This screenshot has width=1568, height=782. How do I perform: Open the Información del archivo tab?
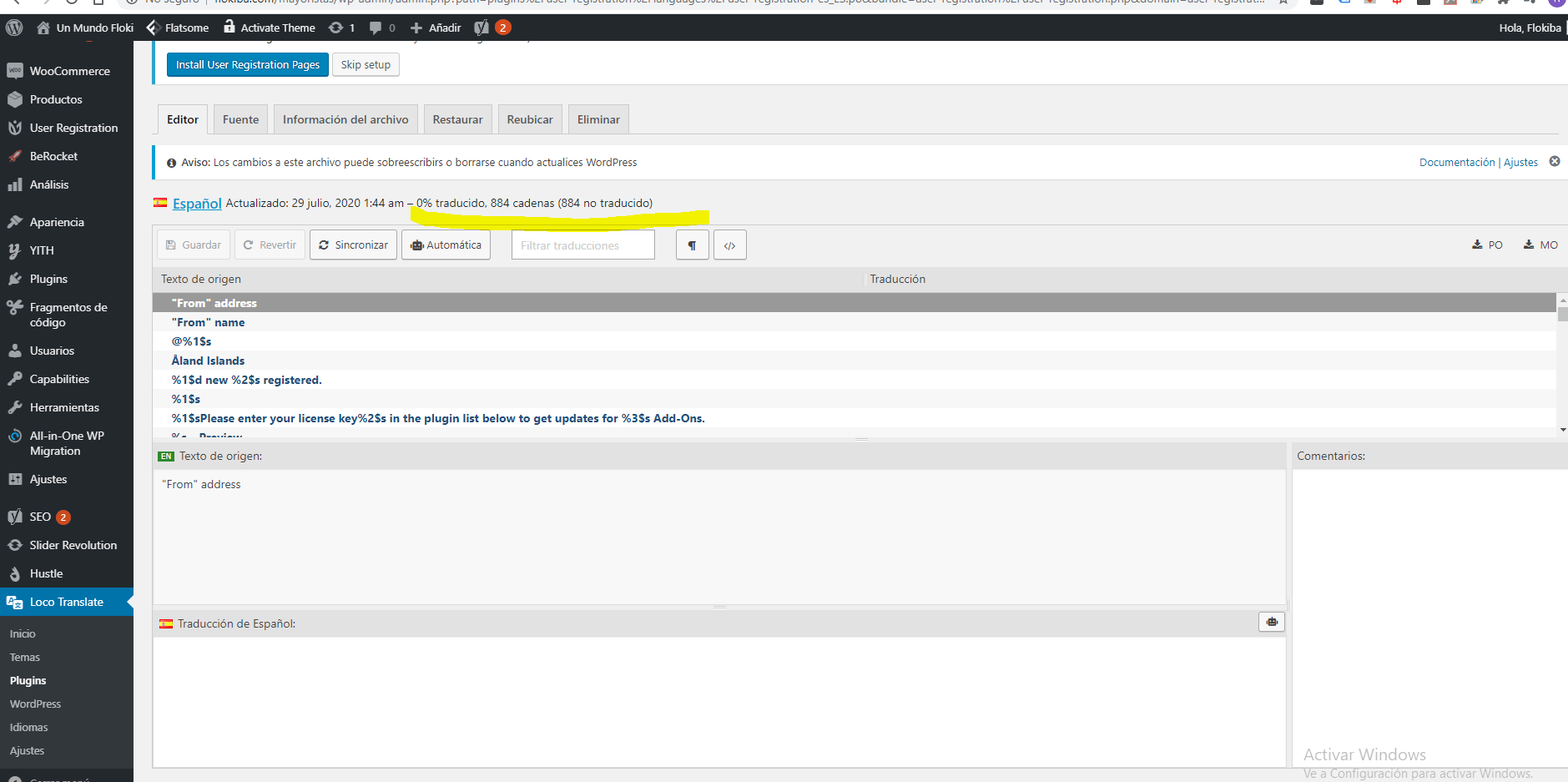pos(345,119)
